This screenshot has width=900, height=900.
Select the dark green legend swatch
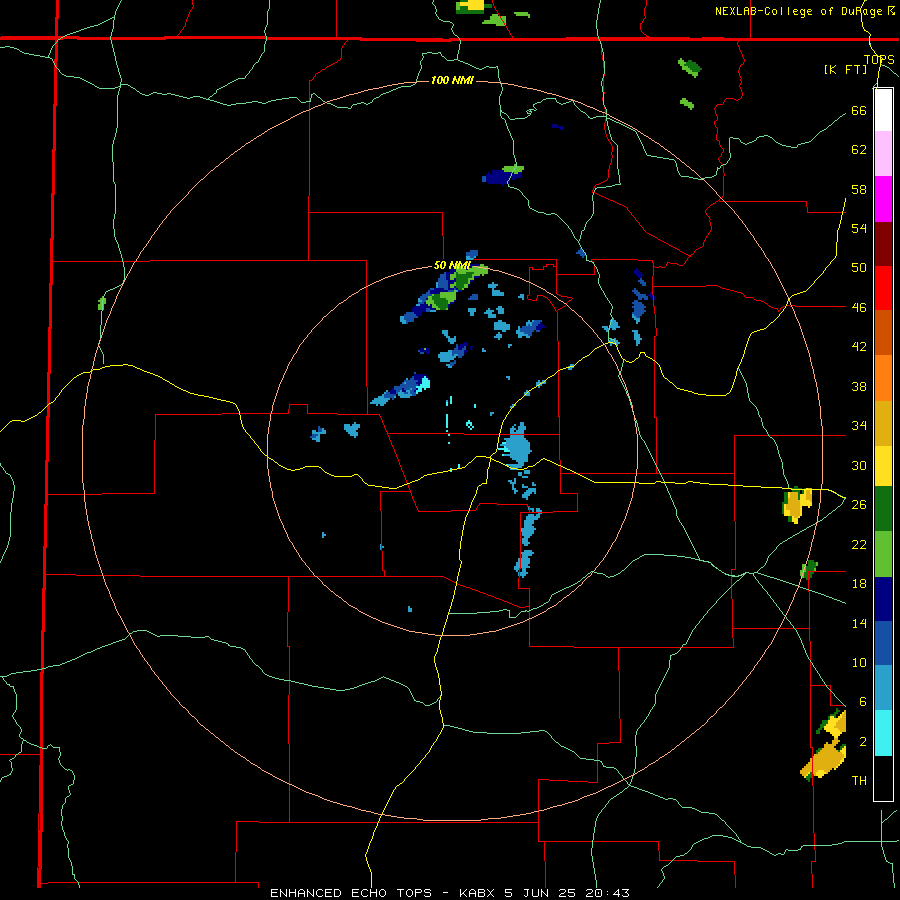point(883,509)
